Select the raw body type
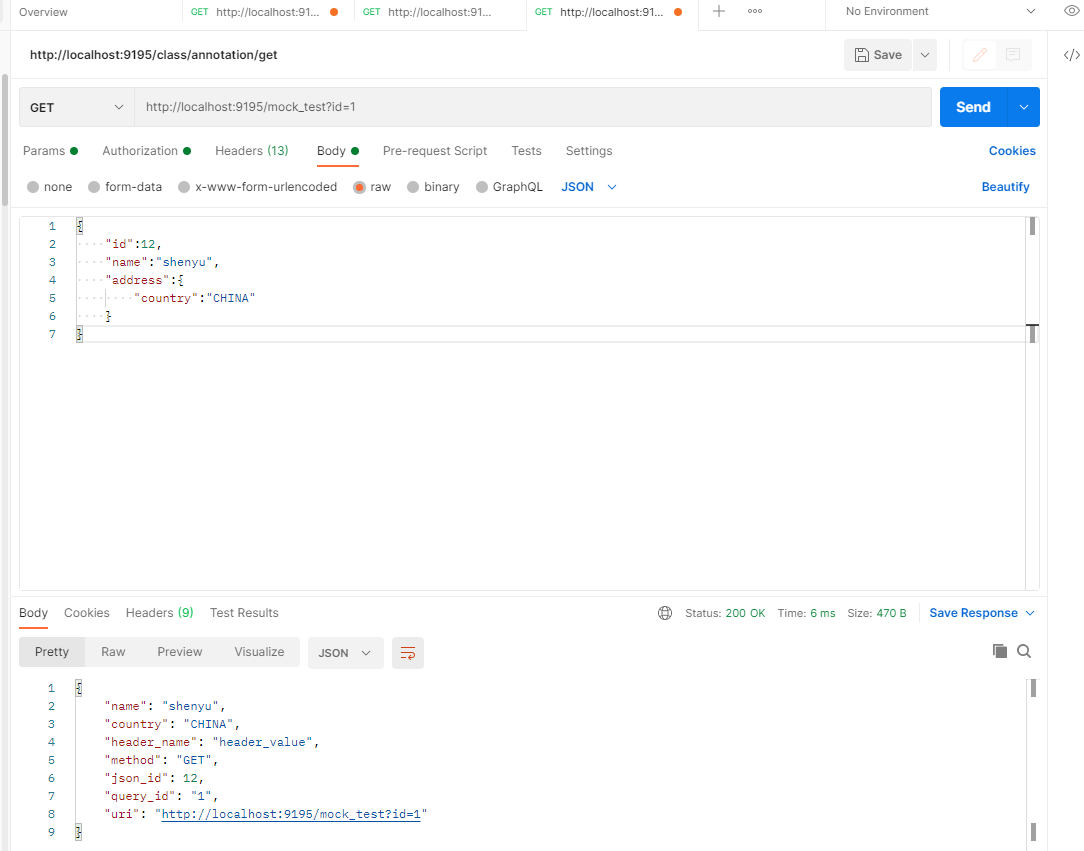 point(372,187)
